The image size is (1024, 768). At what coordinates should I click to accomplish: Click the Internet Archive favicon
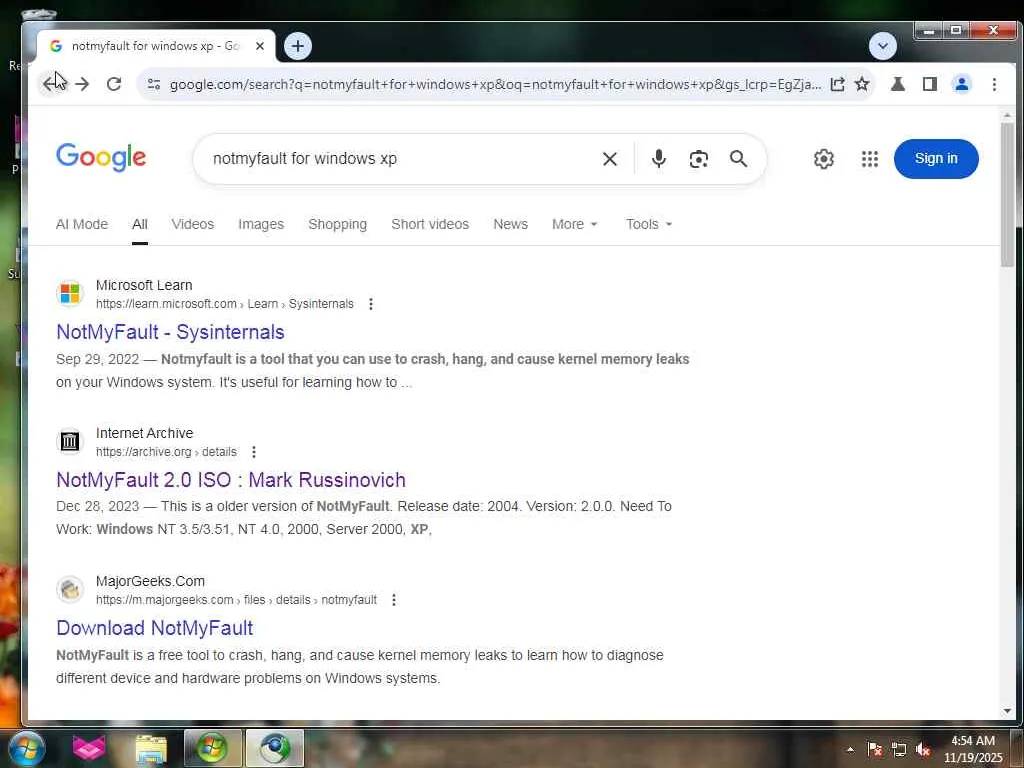tap(70, 442)
